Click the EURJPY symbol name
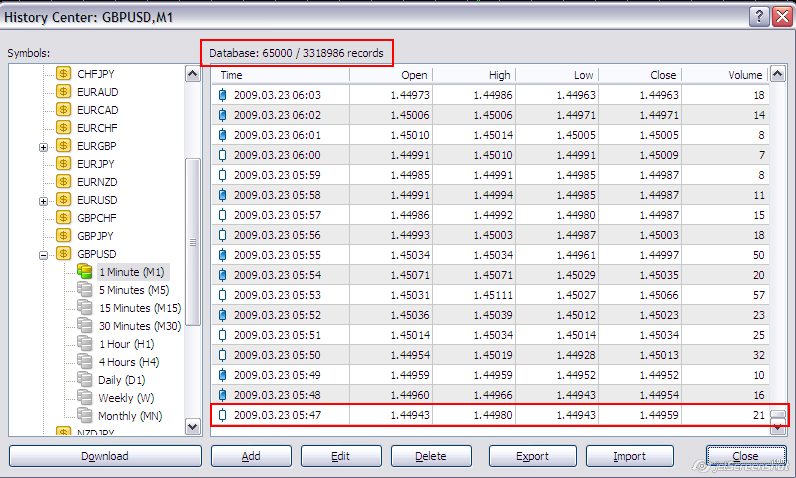The height and width of the screenshot is (478, 796). tap(96, 164)
